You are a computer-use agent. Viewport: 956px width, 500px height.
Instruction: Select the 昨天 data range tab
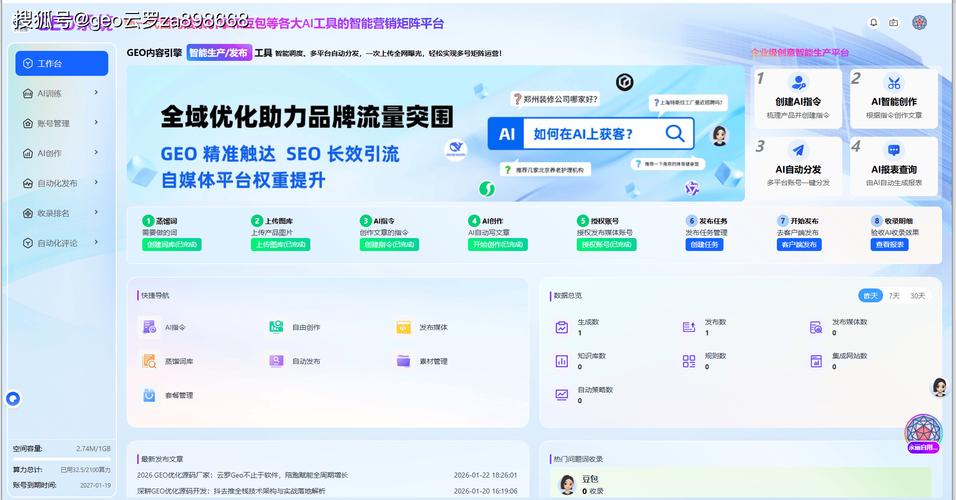click(x=870, y=295)
